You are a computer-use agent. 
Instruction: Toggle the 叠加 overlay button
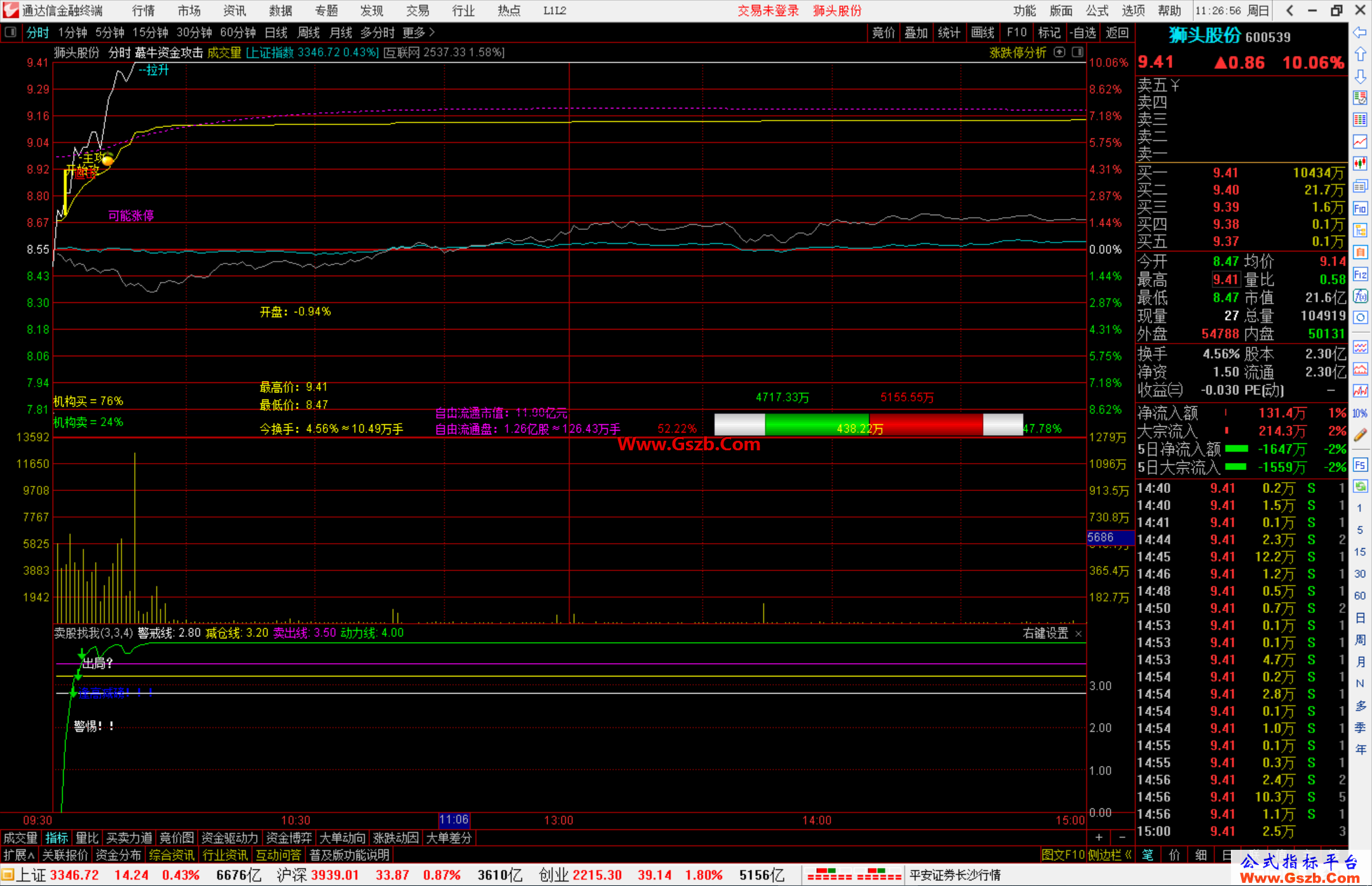916,32
